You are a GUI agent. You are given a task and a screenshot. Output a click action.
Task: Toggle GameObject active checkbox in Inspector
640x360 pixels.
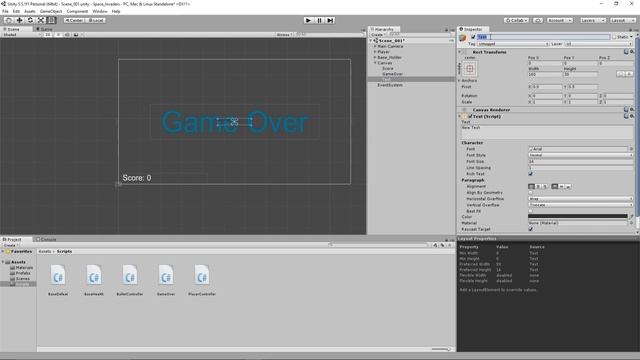click(x=473, y=37)
